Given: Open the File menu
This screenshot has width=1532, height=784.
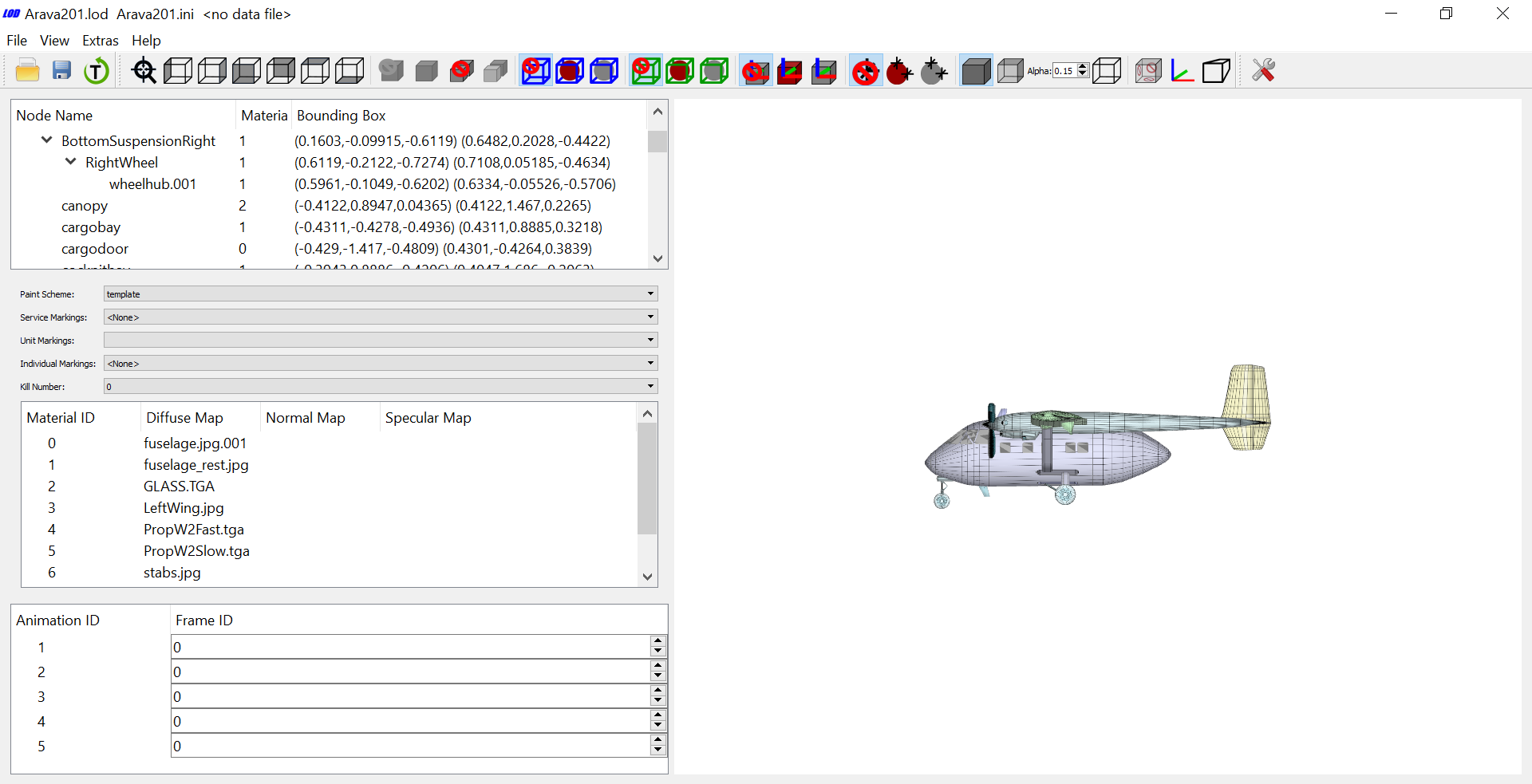Looking at the screenshot, I should [x=17, y=41].
